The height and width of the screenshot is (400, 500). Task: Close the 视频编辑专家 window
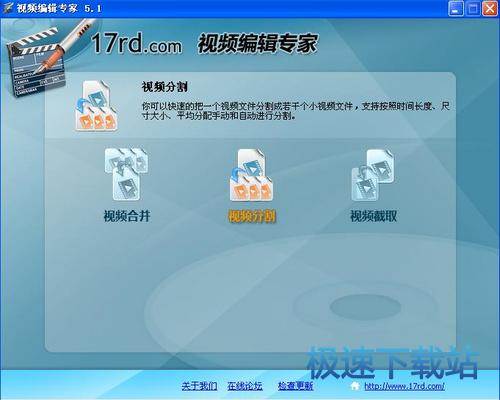coord(490,8)
